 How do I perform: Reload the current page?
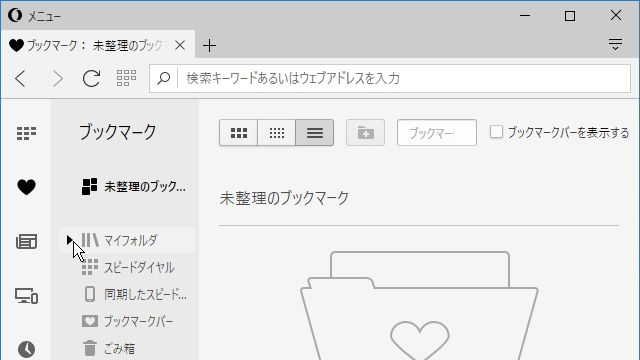click(x=91, y=78)
